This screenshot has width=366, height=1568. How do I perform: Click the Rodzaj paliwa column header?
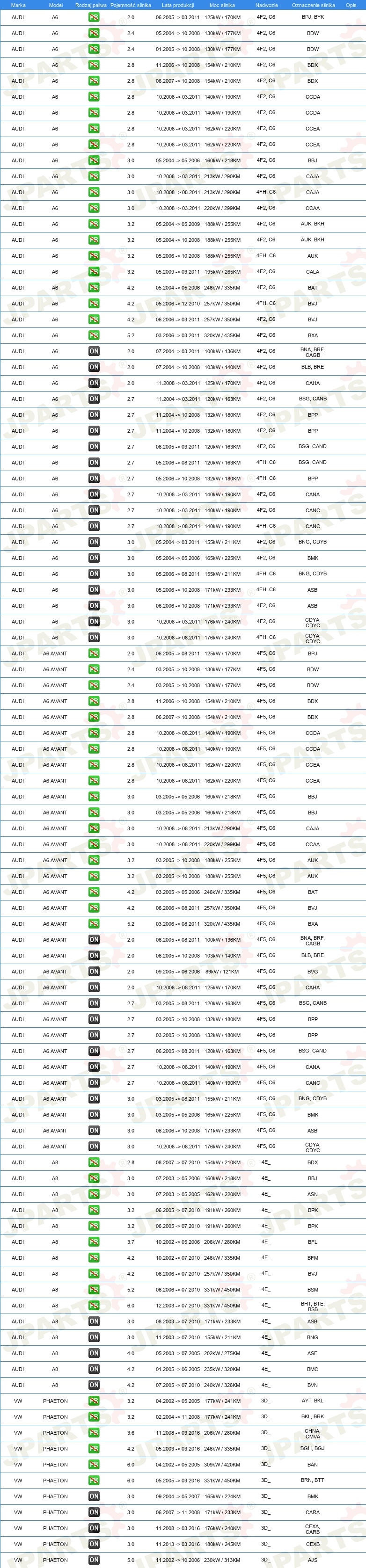point(91,5)
